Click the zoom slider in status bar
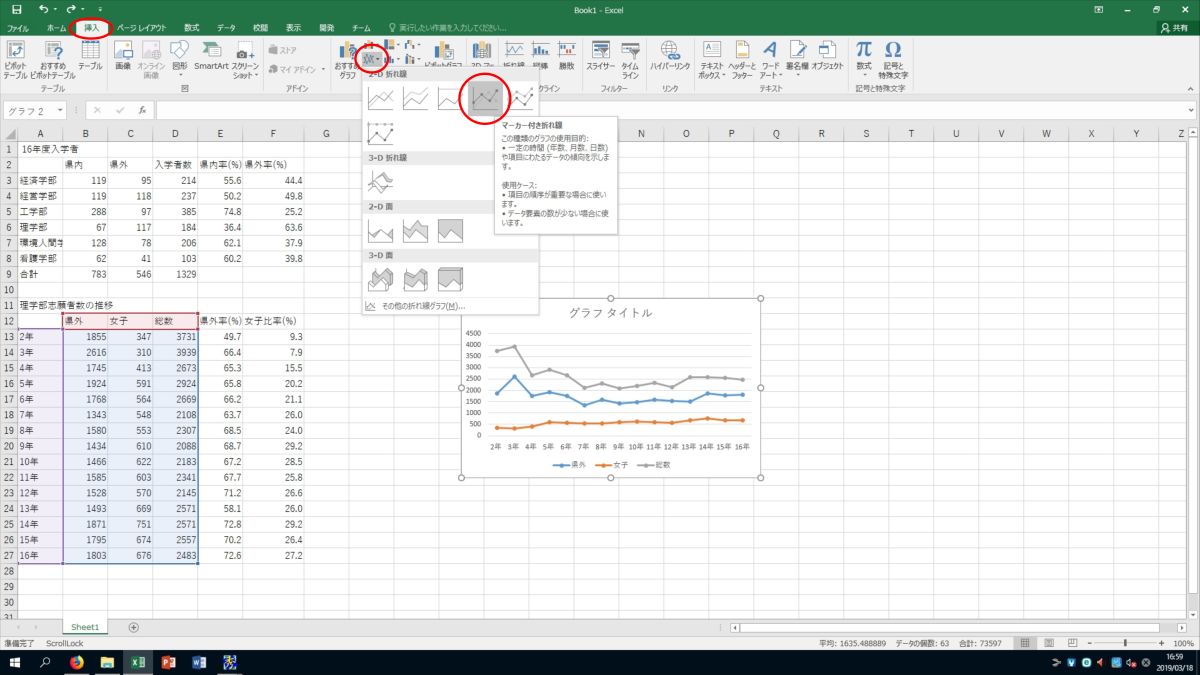Image resolution: width=1200 pixels, height=675 pixels. (1125, 643)
